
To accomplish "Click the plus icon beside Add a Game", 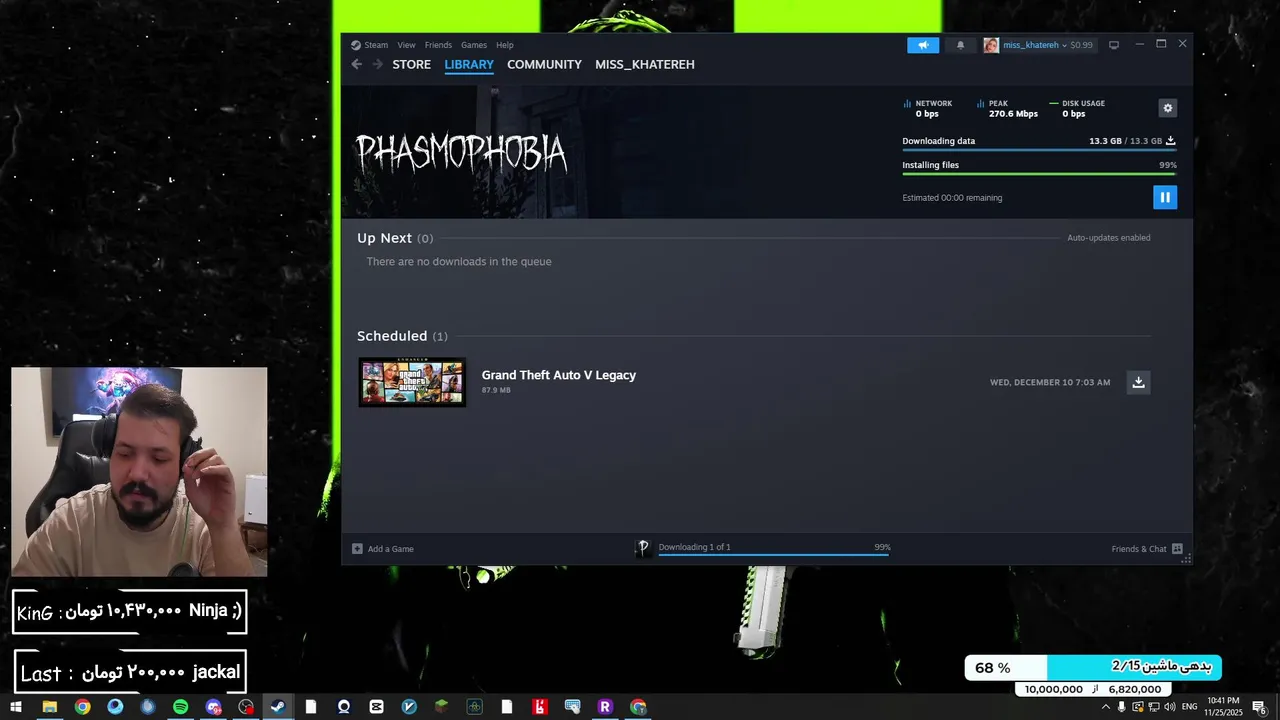I will 357,549.
